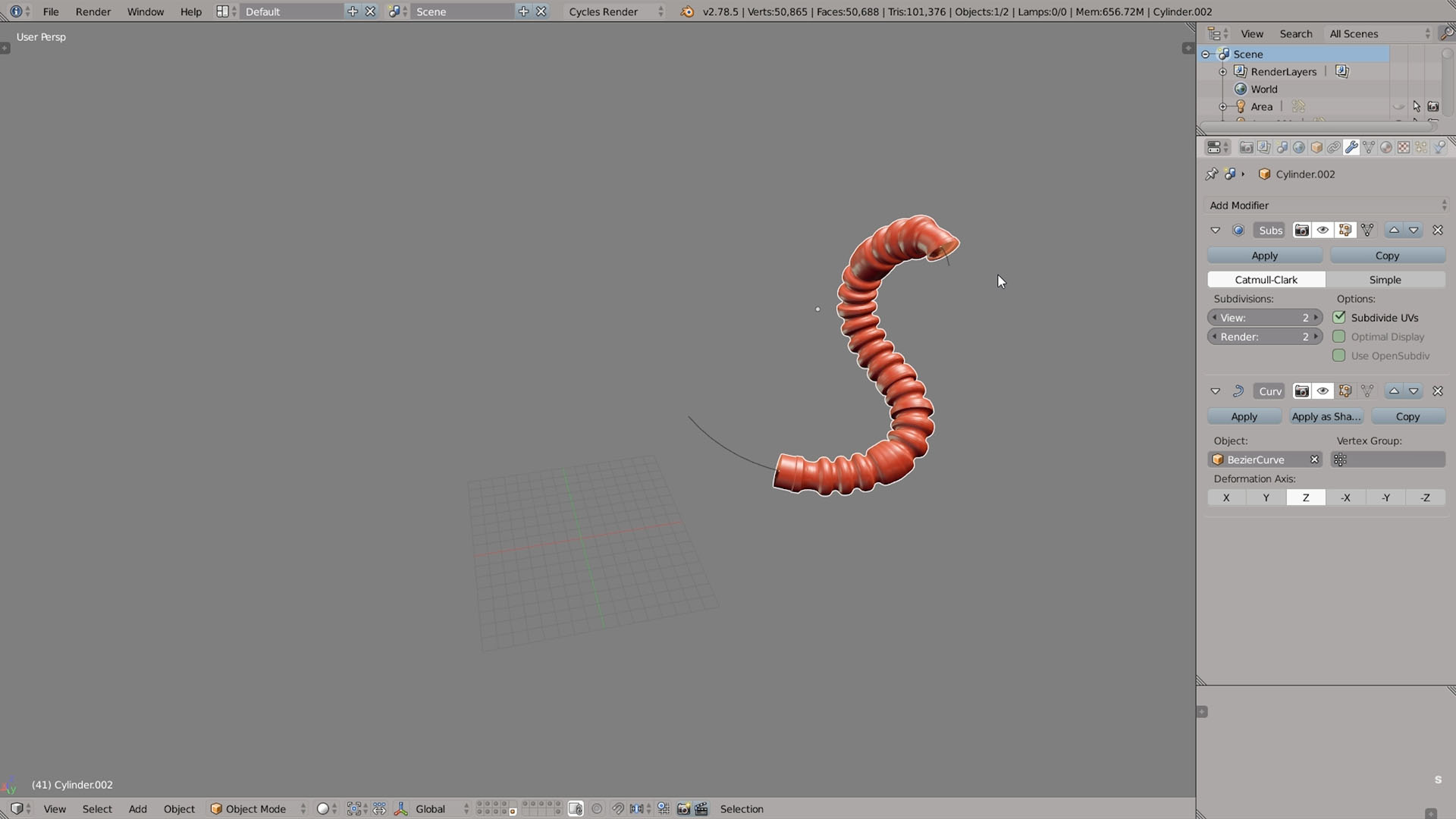Move Curve modifier up in stack

(x=1394, y=391)
